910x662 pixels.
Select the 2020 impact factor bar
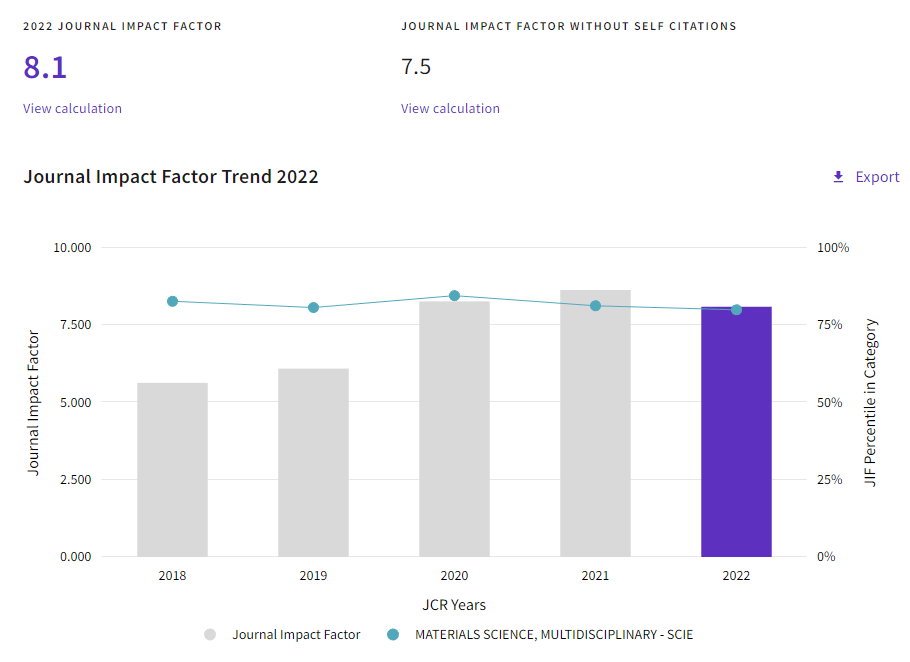coord(454,430)
